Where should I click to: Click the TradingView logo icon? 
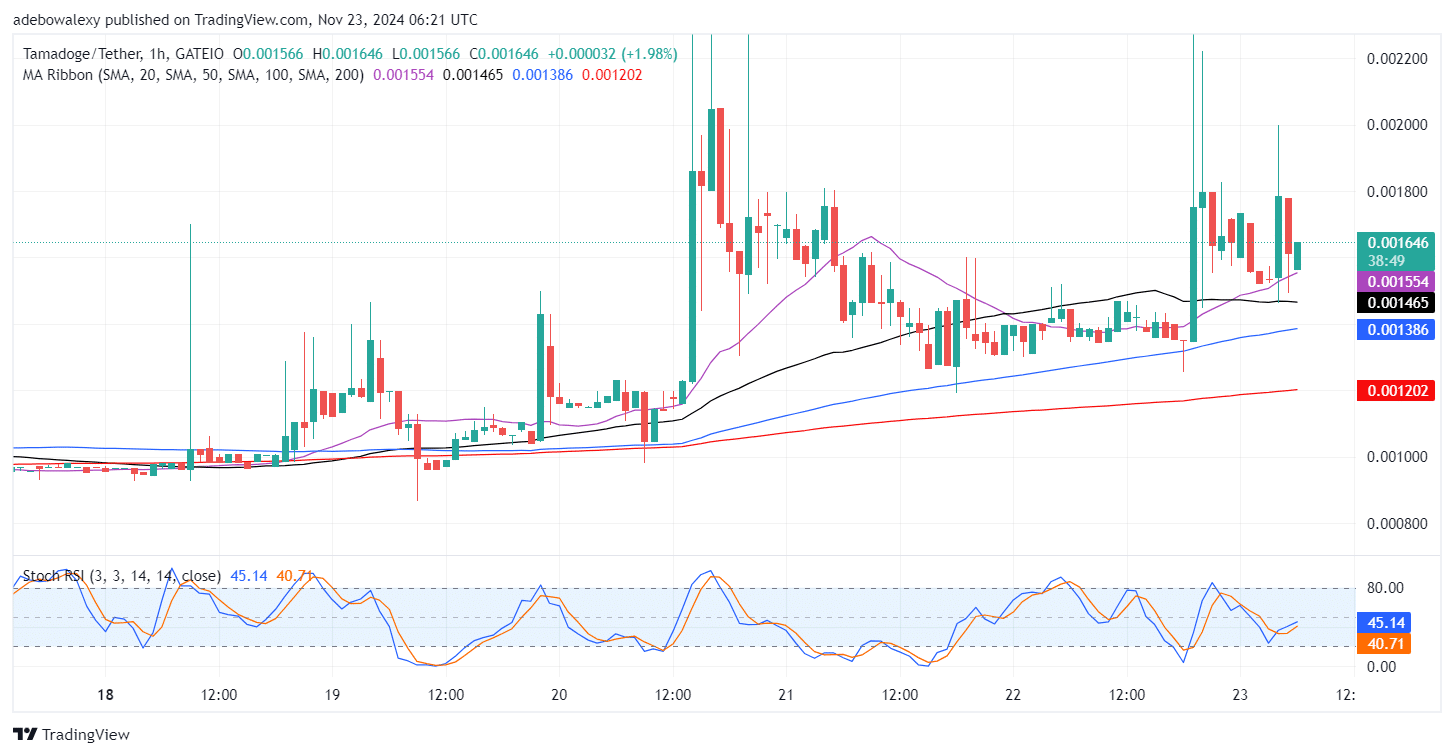24,735
